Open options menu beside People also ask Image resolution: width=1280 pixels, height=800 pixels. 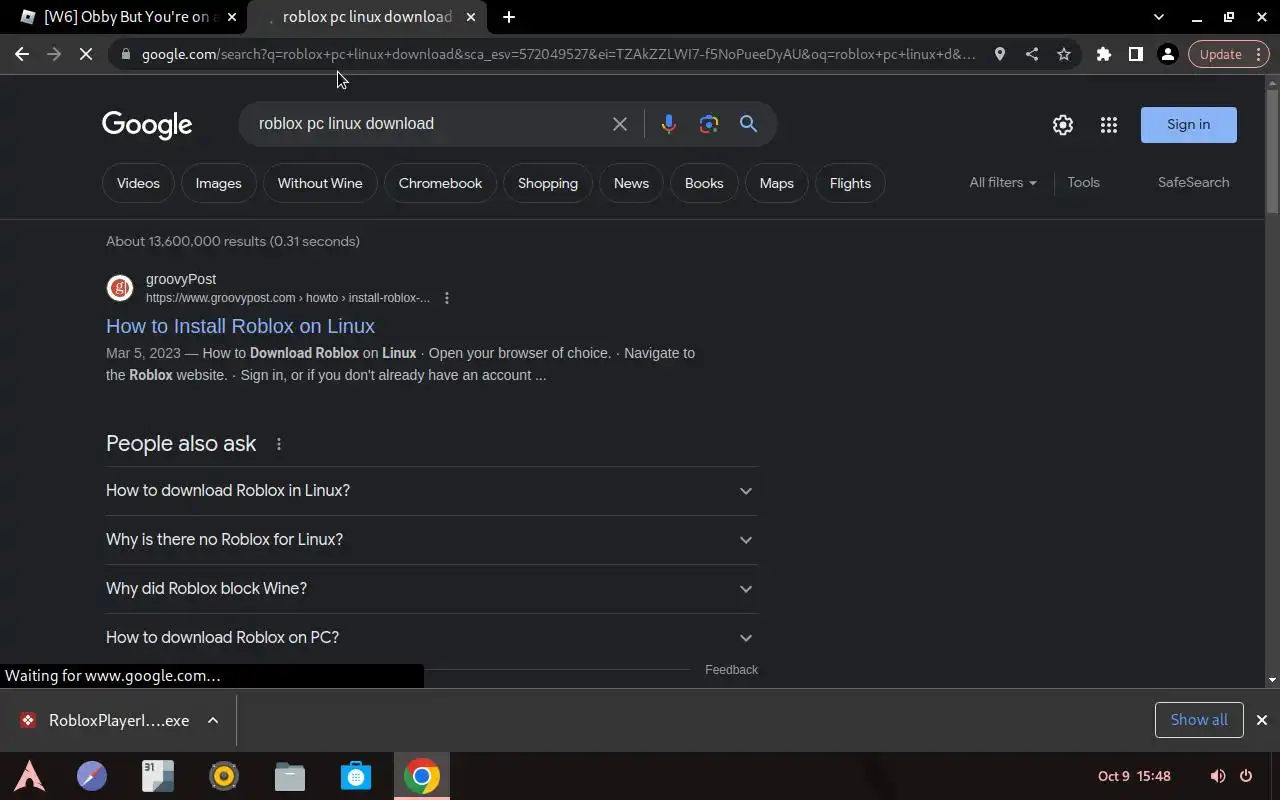(279, 444)
